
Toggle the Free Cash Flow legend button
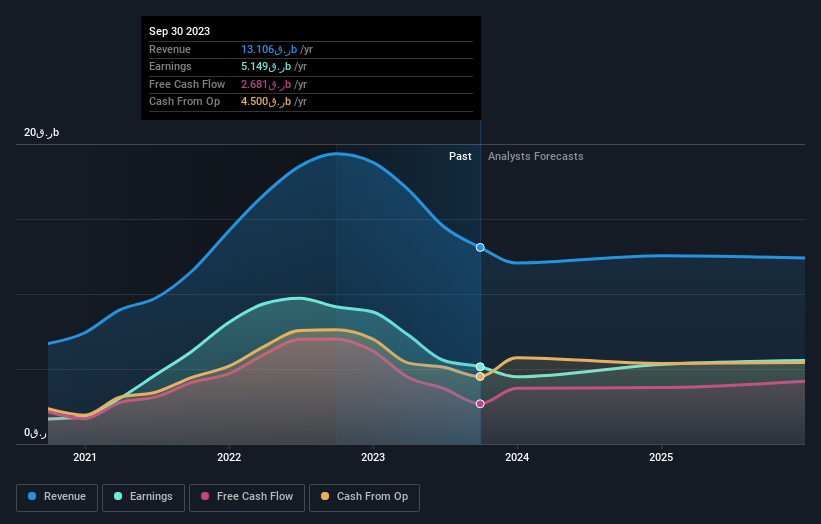click(x=247, y=497)
